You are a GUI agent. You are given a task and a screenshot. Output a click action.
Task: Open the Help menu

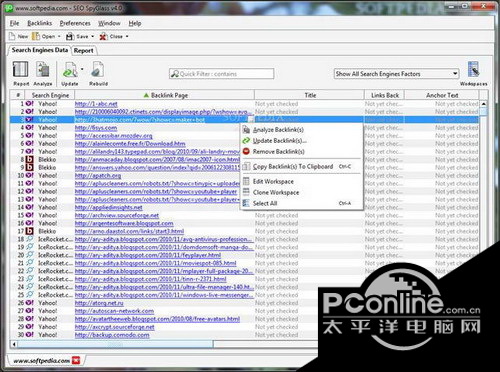pyautogui.click(x=135, y=23)
